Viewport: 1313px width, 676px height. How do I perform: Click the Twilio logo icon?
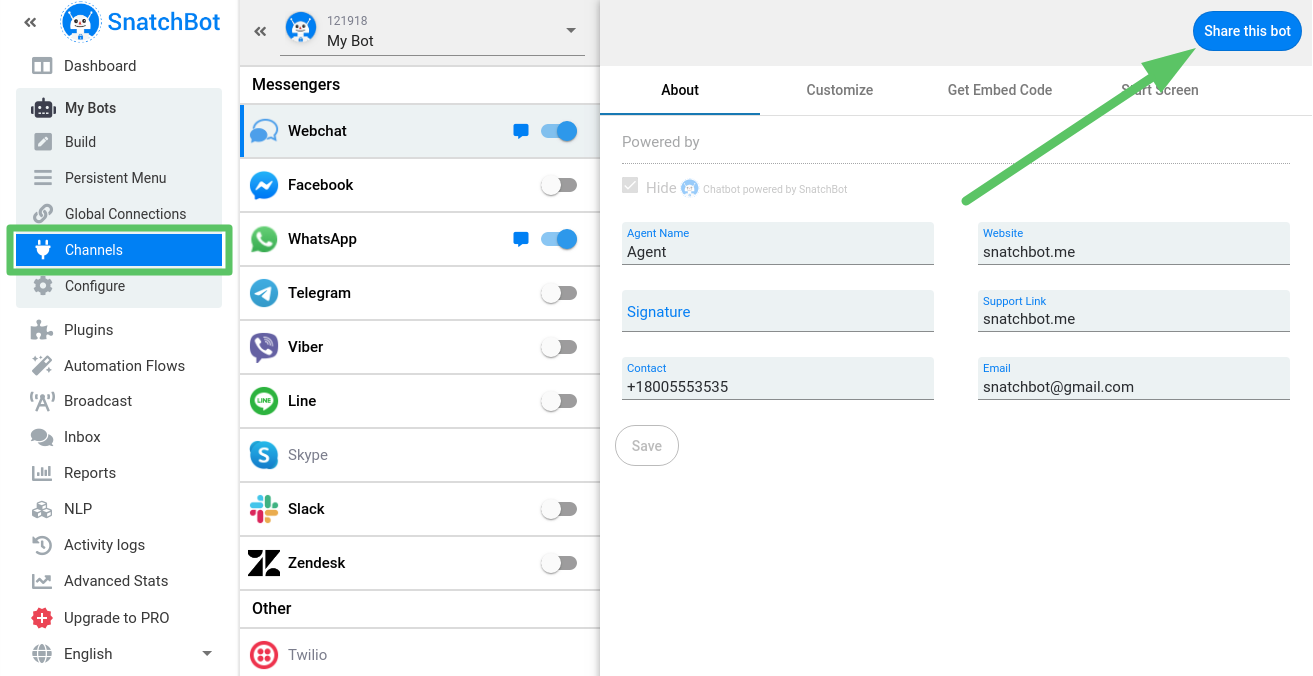tap(264, 655)
